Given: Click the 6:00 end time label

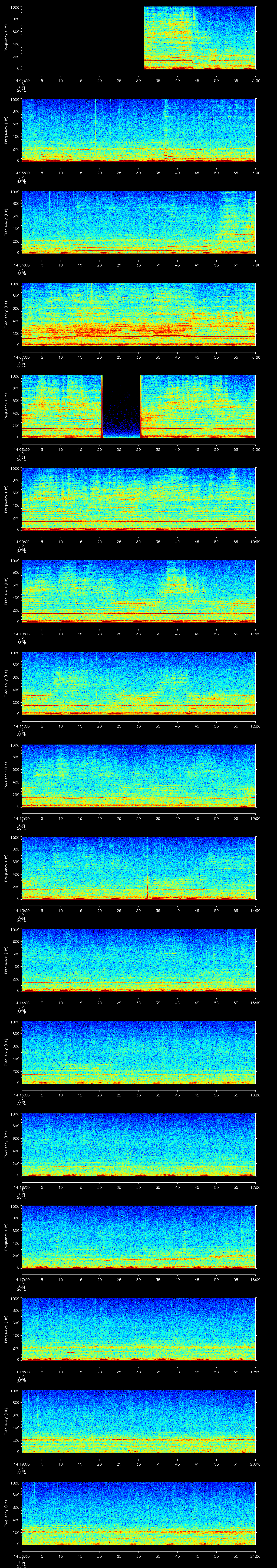Looking at the screenshot, I should [x=256, y=173].
